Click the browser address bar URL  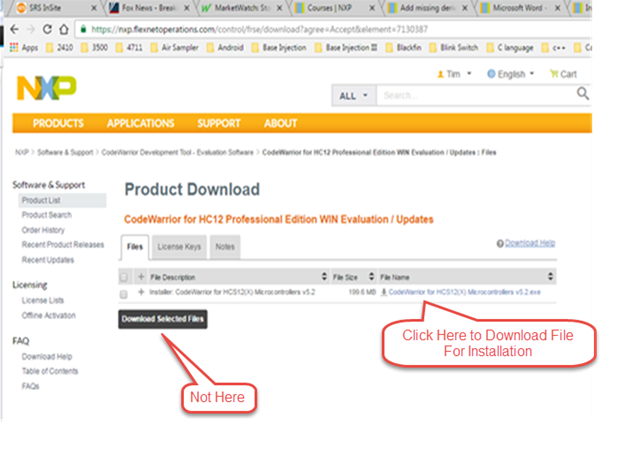[x=259, y=29]
